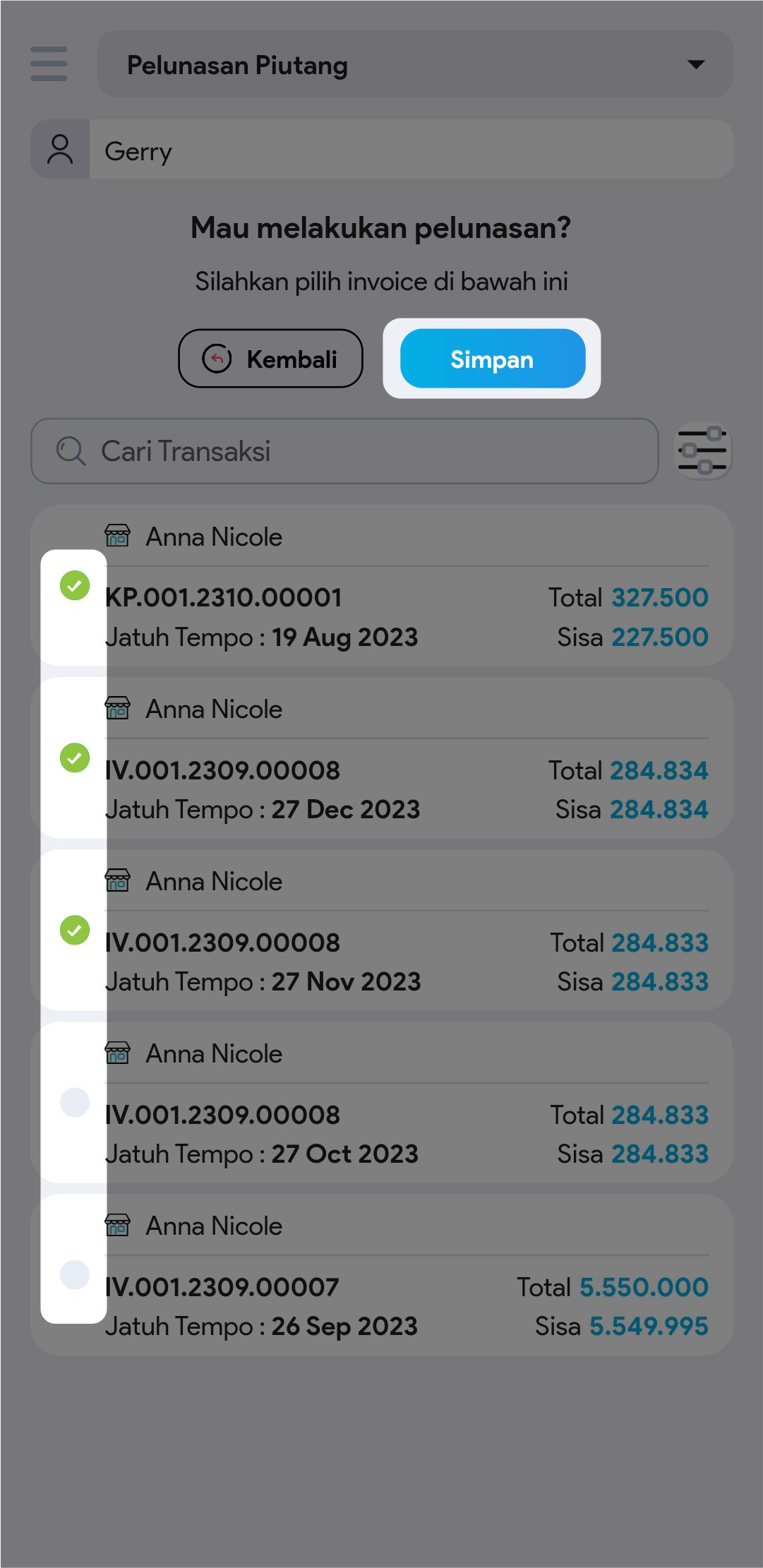Click store icon on 27 Nov 2023 invoice
This screenshot has height=1568, width=763.
click(117, 881)
